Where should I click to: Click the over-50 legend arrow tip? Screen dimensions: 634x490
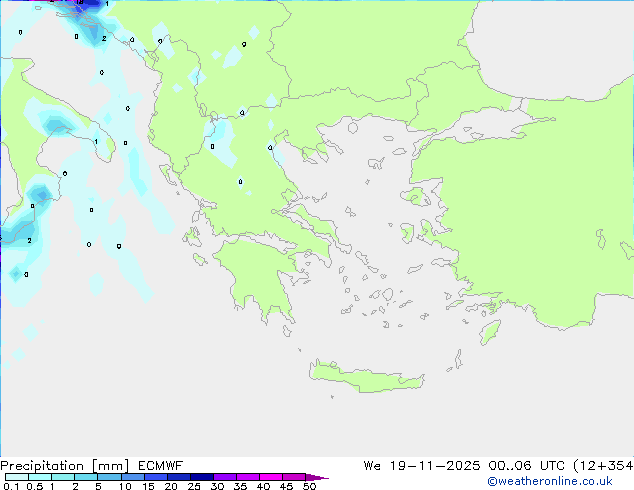pos(317,477)
